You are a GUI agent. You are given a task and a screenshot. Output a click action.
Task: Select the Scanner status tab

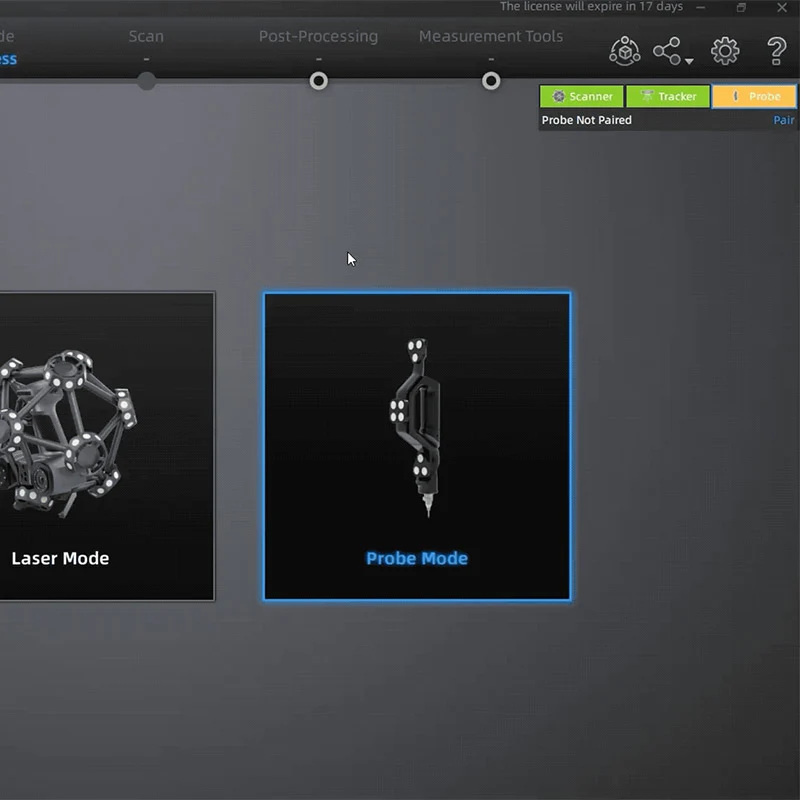[x=582, y=96]
